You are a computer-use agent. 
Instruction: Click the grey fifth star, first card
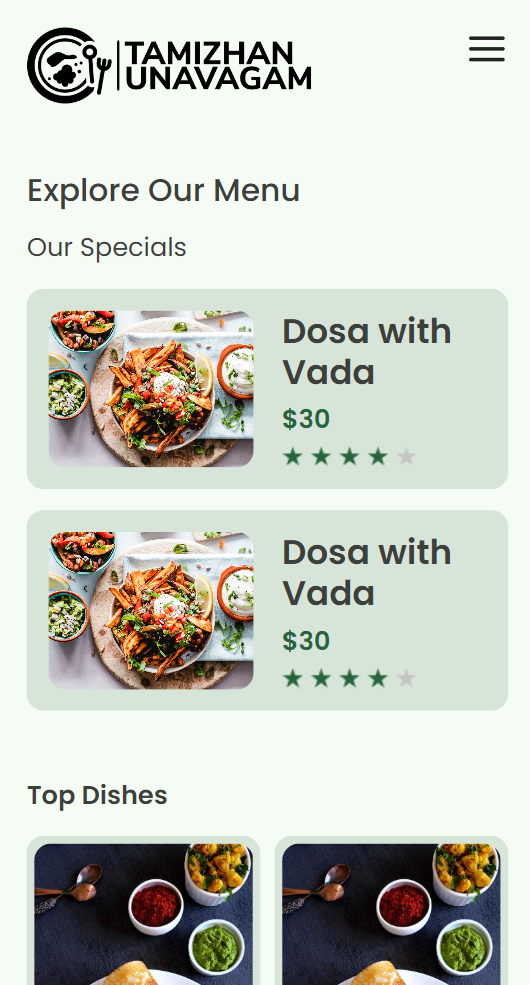coord(406,457)
